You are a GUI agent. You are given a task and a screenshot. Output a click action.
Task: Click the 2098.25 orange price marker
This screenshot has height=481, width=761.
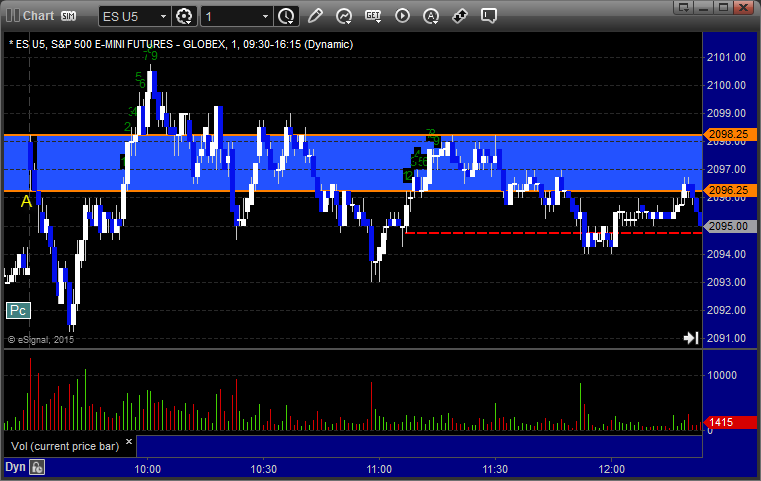pos(730,134)
